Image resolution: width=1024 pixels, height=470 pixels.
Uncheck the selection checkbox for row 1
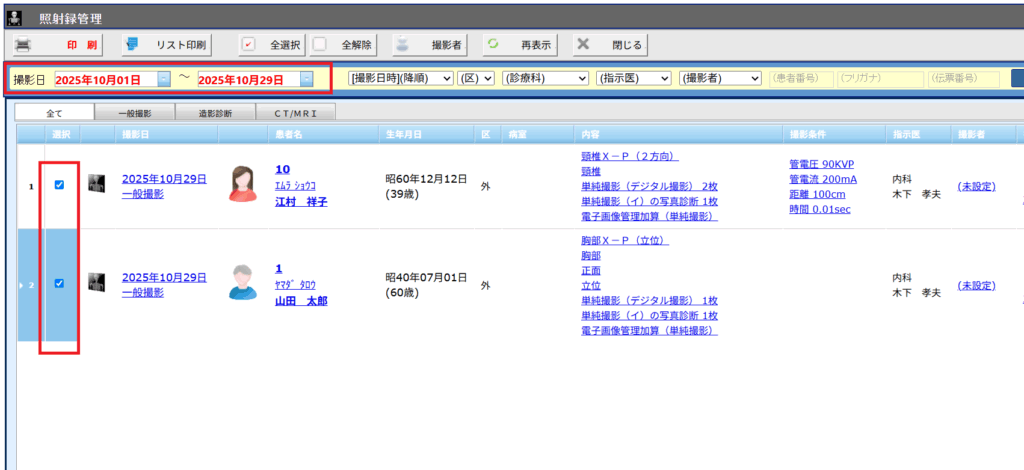[x=59, y=184]
